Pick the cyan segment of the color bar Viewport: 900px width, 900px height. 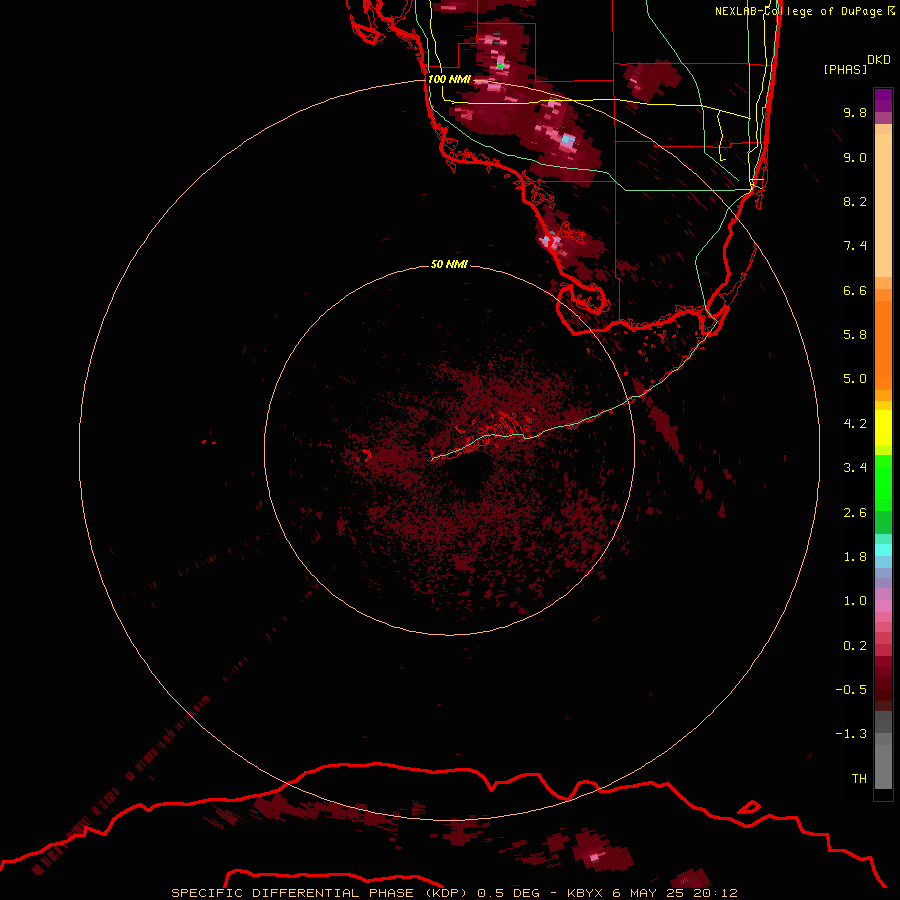pos(883,550)
